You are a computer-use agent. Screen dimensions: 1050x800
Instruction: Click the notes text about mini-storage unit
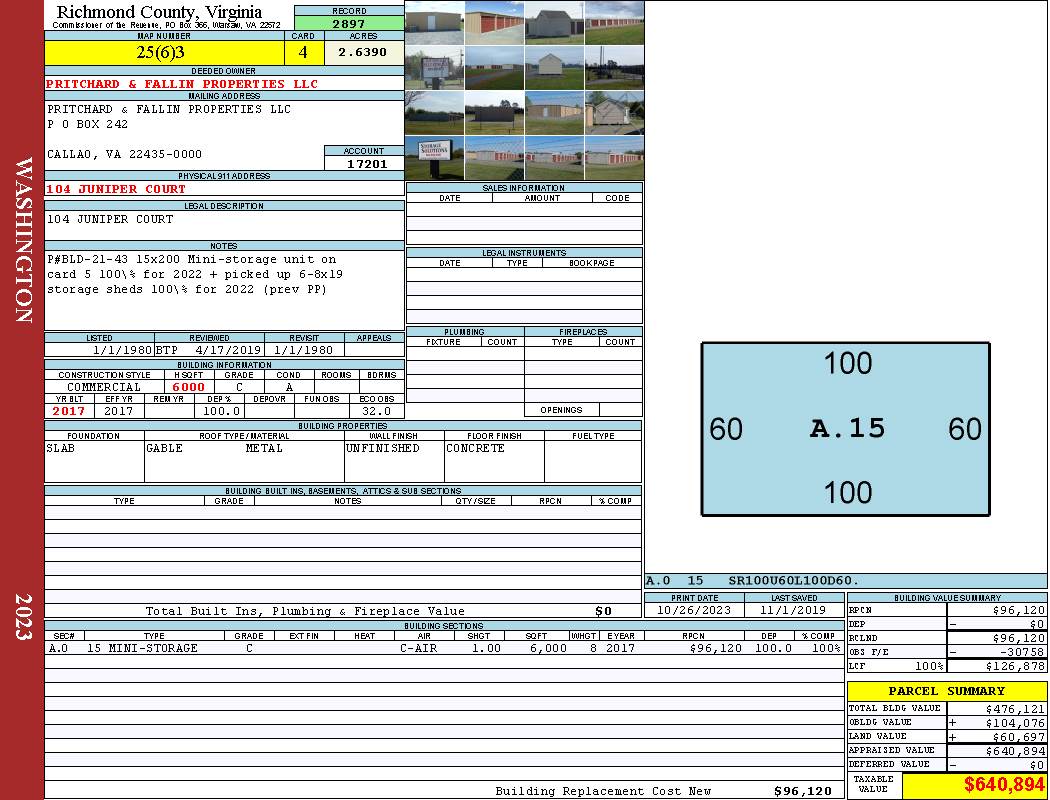(x=195, y=274)
